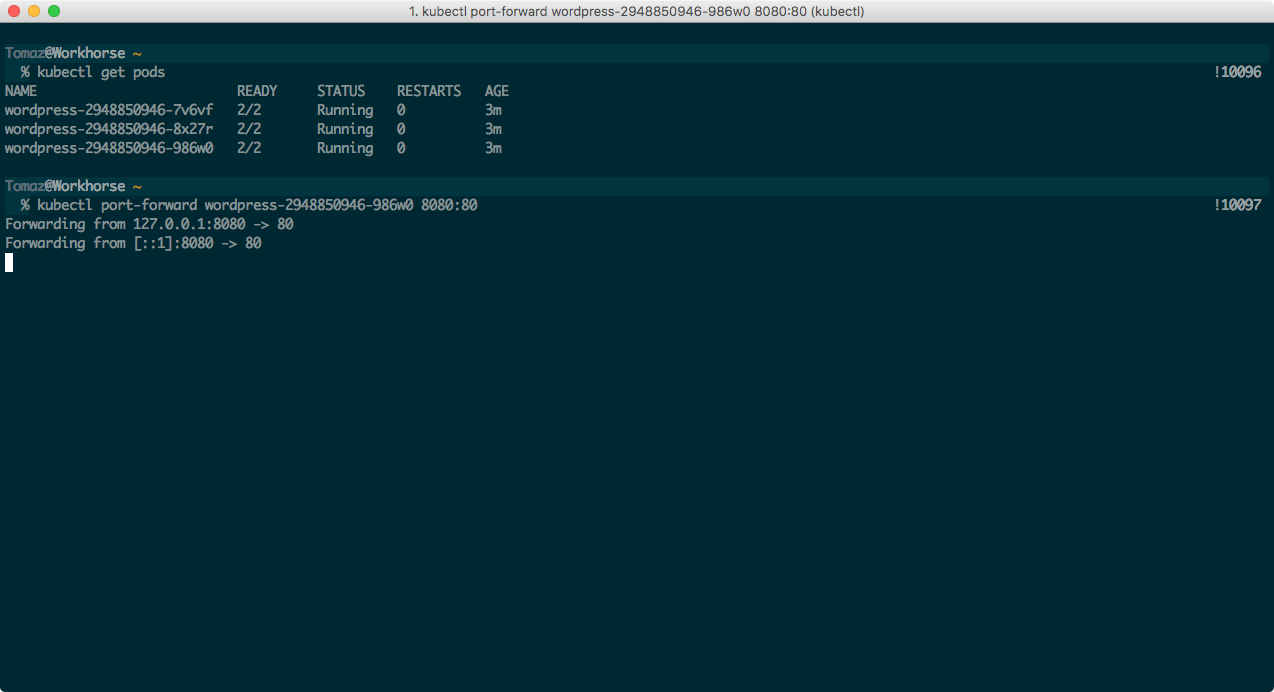Image resolution: width=1274 pixels, height=692 pixels.
Task: Select pod name wordpress-2948850946-7v6vf
Action: point(109,110)
